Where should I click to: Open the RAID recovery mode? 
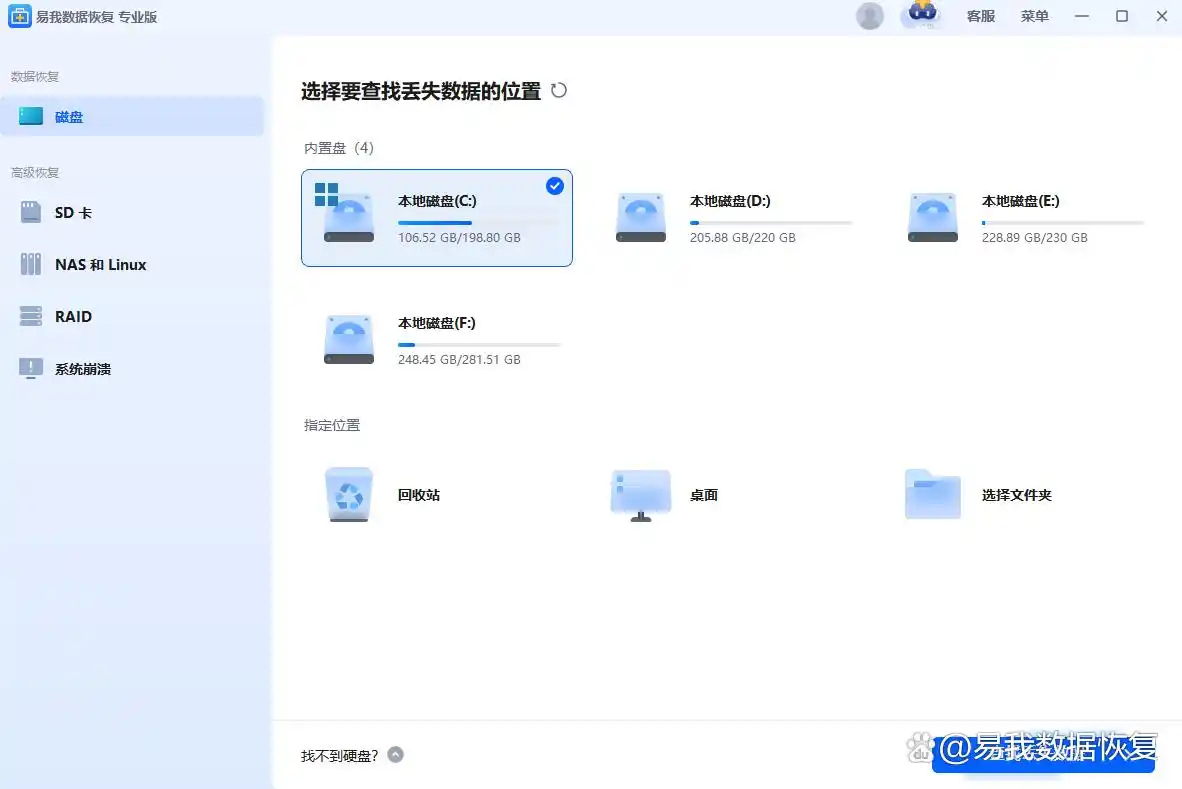(72, 316)
